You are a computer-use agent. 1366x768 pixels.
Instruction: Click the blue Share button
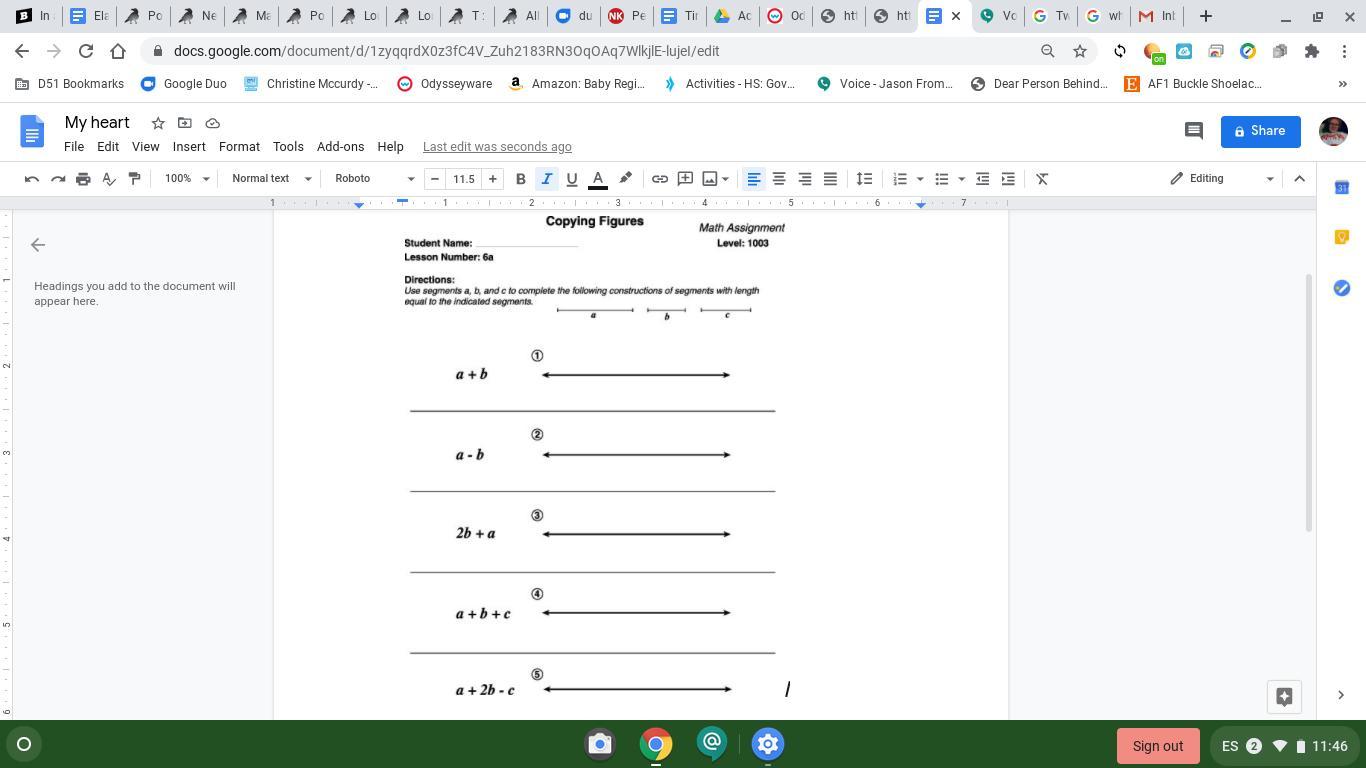click(1260, 131)
